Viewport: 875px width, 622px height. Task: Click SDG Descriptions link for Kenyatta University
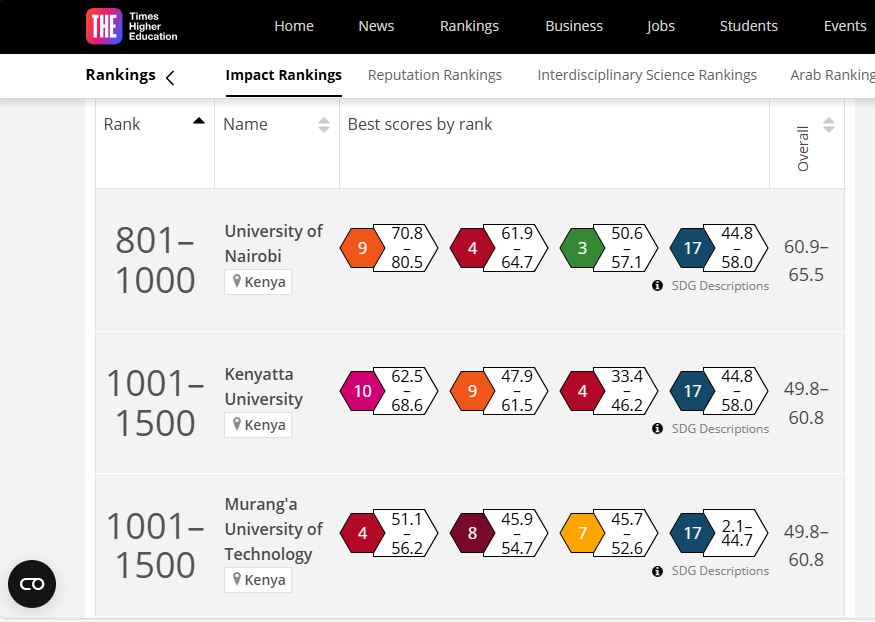[x=720, y=428]
